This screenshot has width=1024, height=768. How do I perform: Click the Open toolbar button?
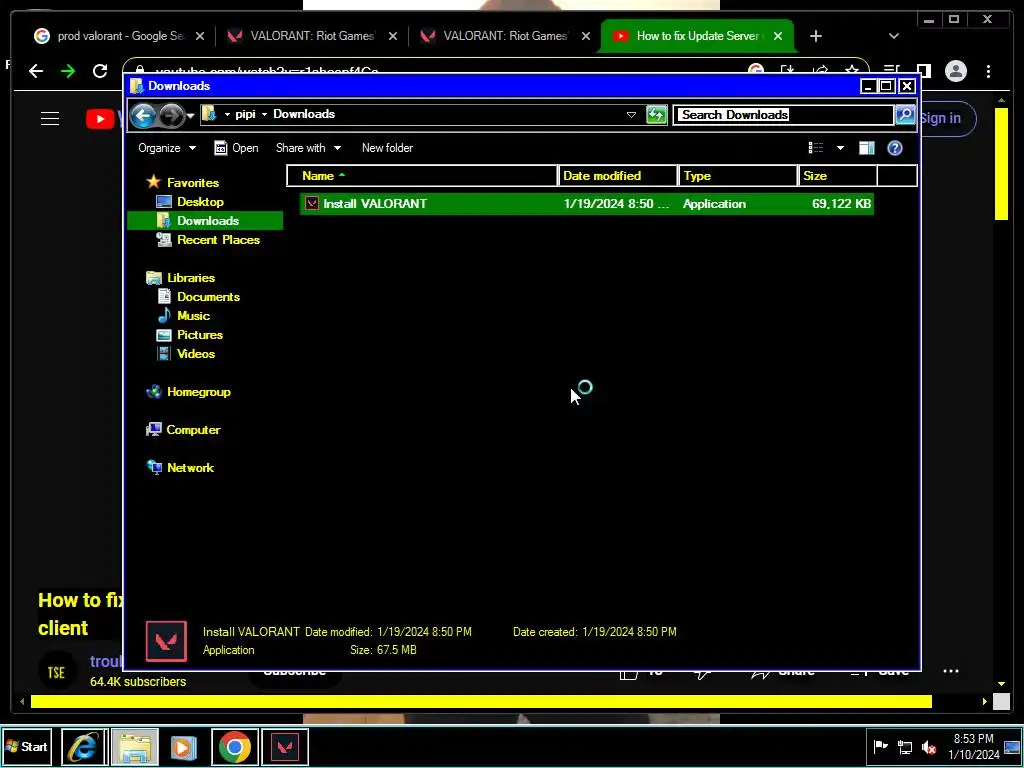coord(236,148)
